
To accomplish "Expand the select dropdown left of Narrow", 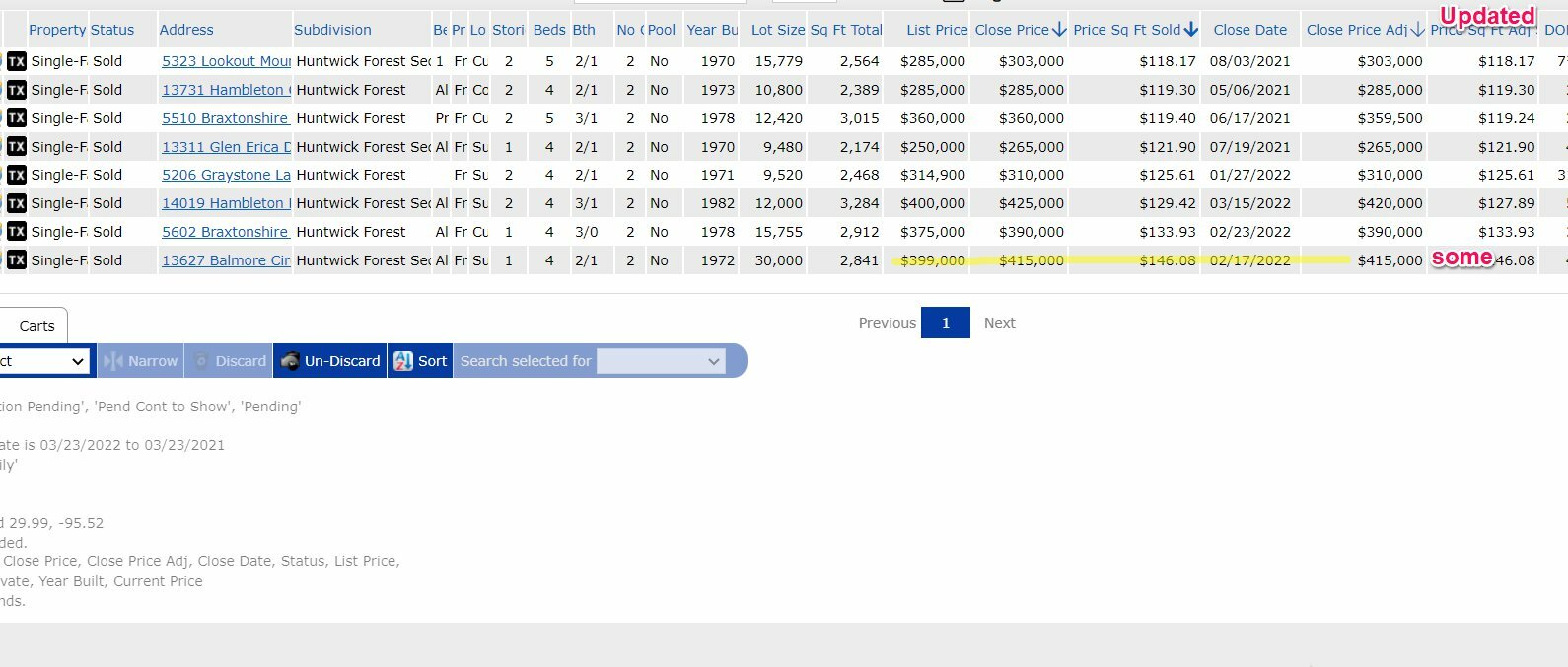I will pyautogui.click(x=44, y=361).
